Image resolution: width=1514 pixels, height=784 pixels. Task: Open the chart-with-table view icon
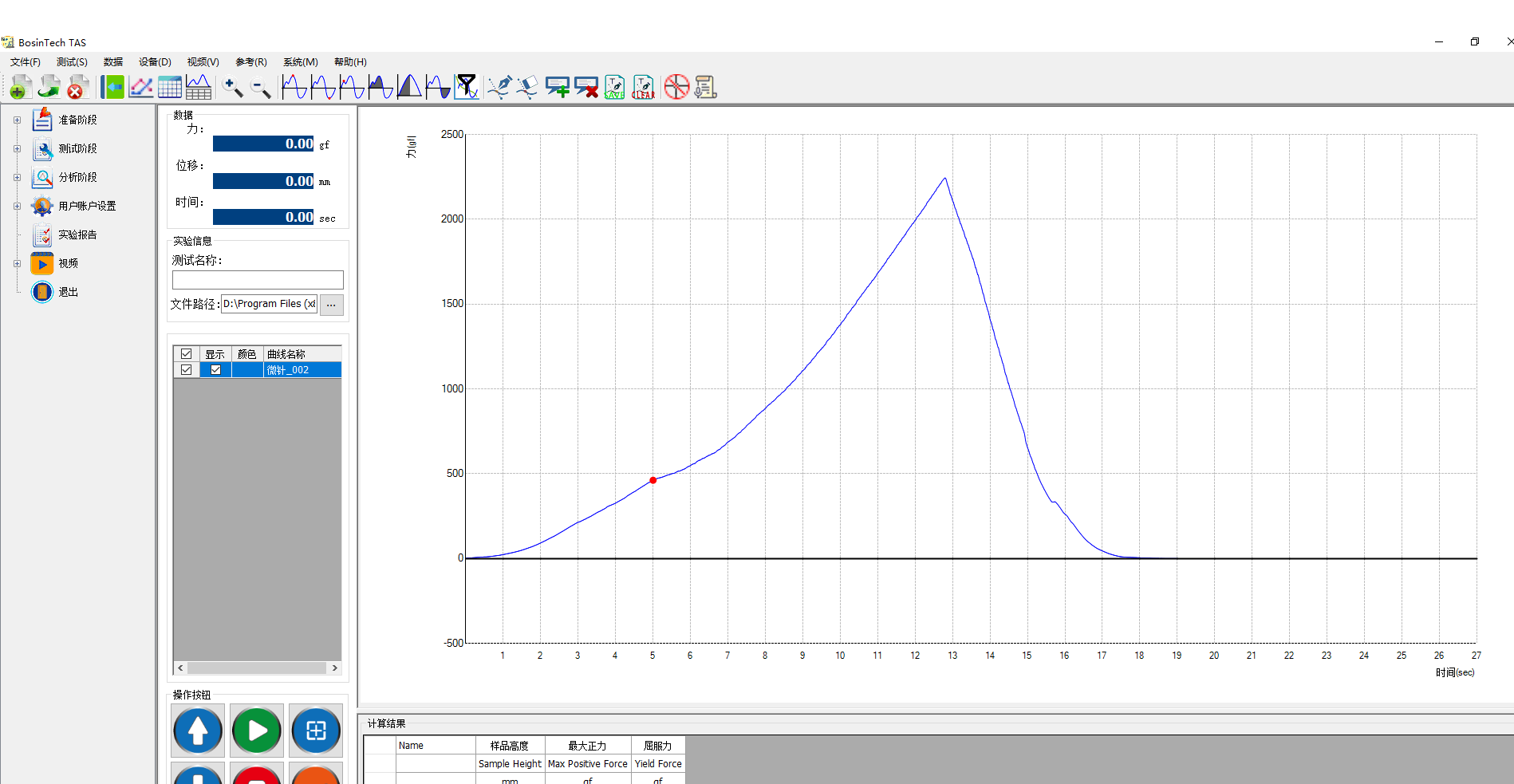click(x=199, y=87)
